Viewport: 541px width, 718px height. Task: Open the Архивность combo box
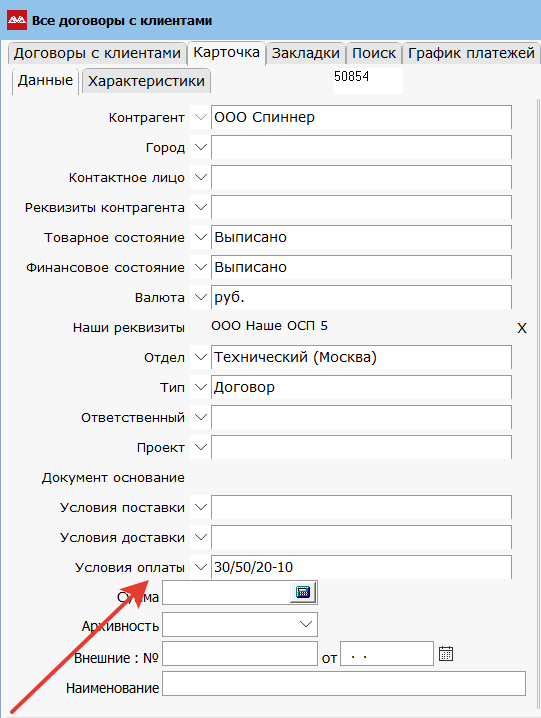click(240, 625)
